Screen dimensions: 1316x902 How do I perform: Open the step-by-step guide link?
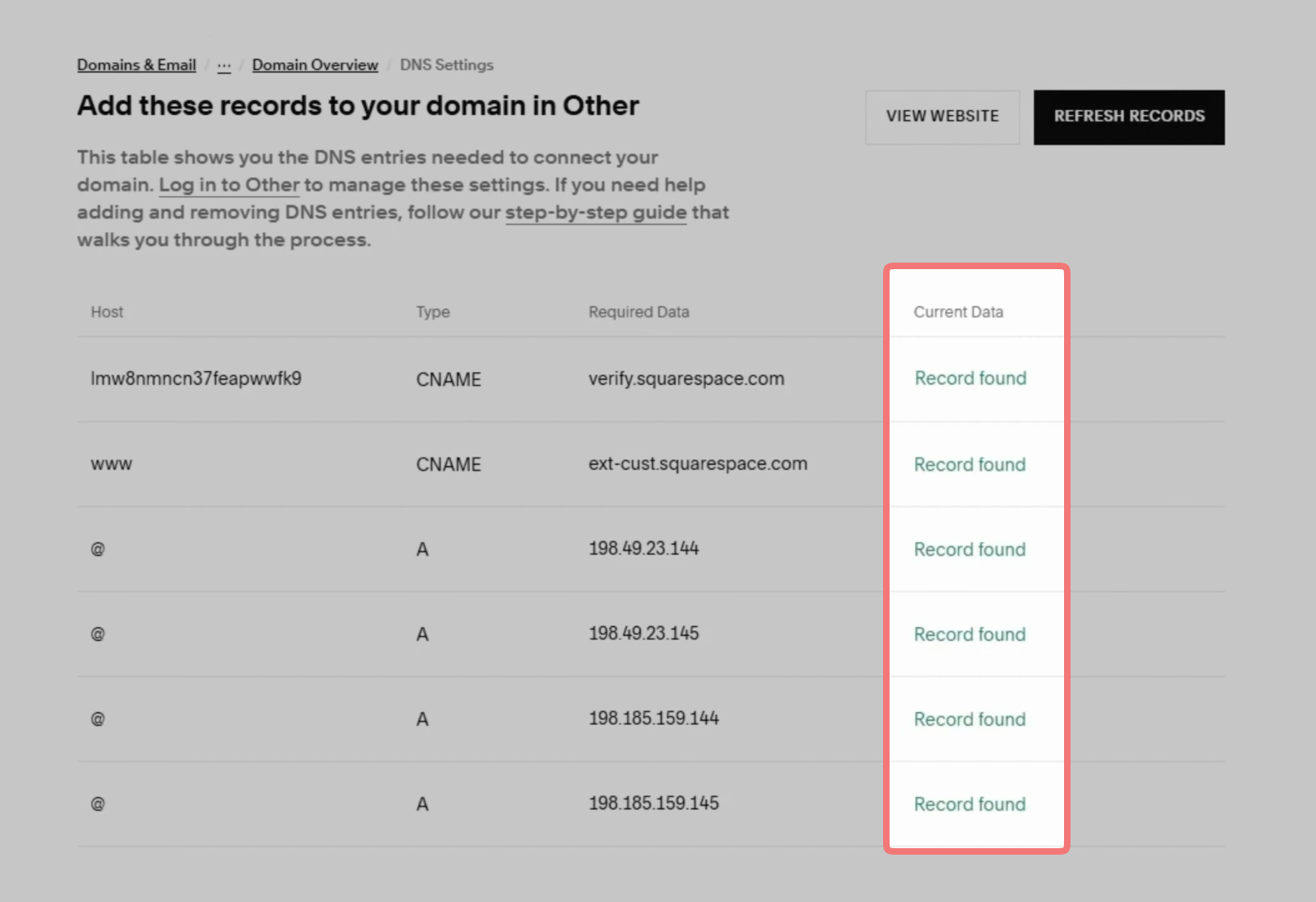tap(596, 213)
